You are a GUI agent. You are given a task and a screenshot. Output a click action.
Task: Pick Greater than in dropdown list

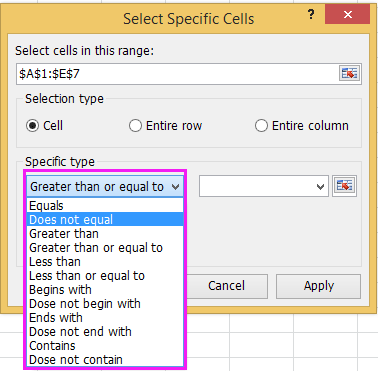tap(105, 234)
